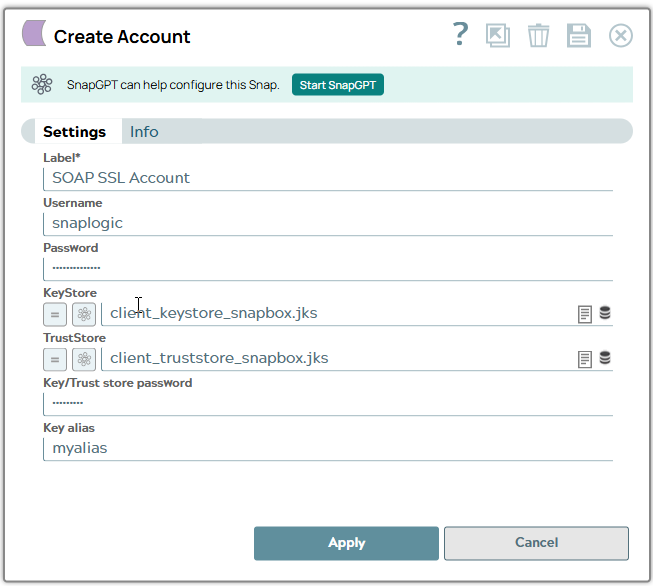The width and height of the screenshot is (653, 586).
Task: Click the Apply button
Action: (346, 543)
